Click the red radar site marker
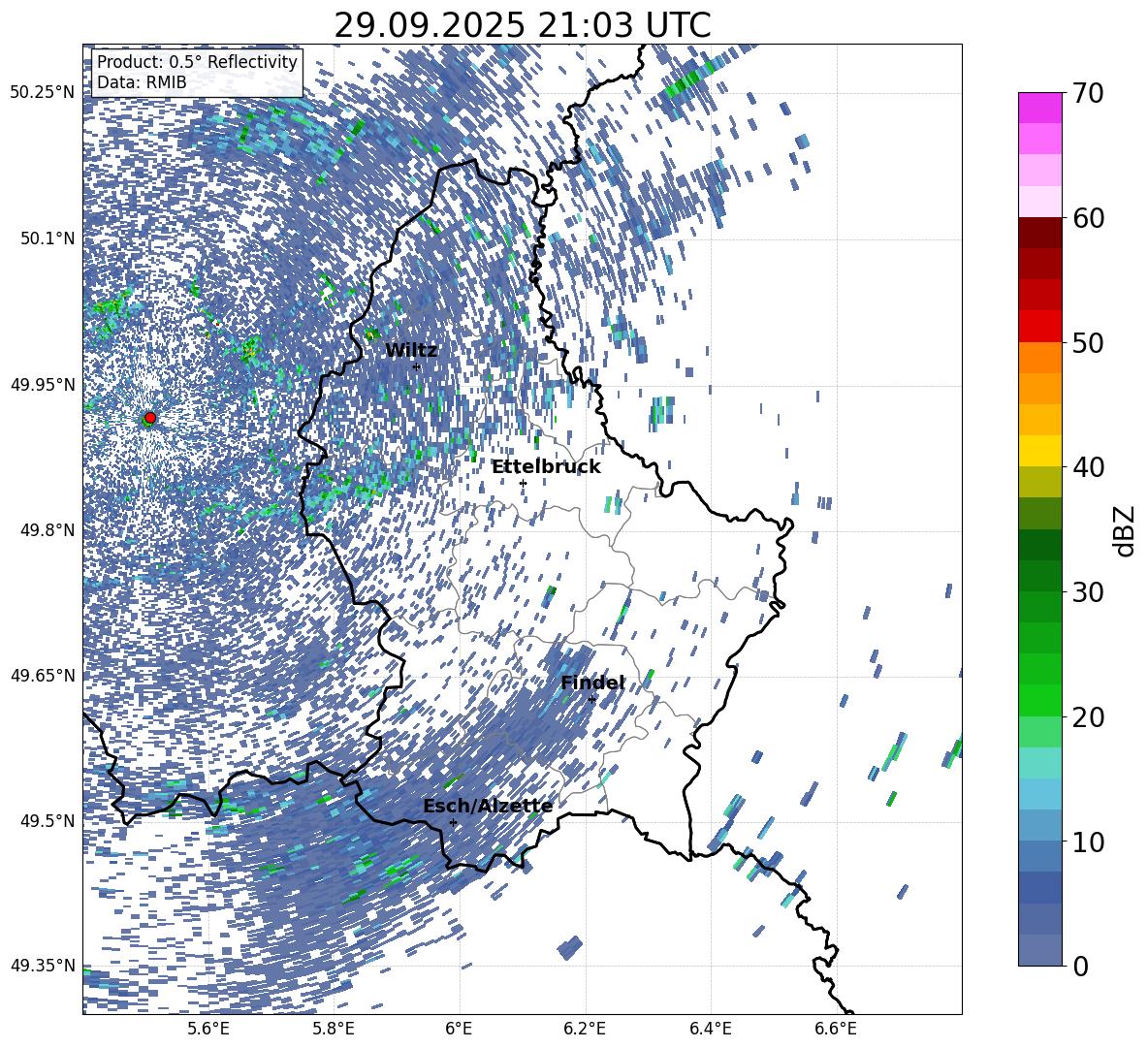The image size is (1148, 1048). [x=150, y=418]
